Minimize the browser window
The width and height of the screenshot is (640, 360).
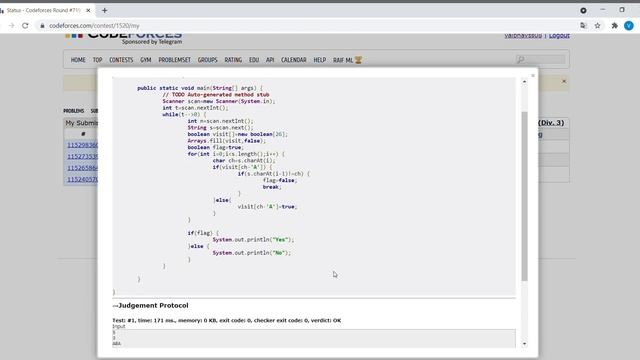click(x=603, y=10)
